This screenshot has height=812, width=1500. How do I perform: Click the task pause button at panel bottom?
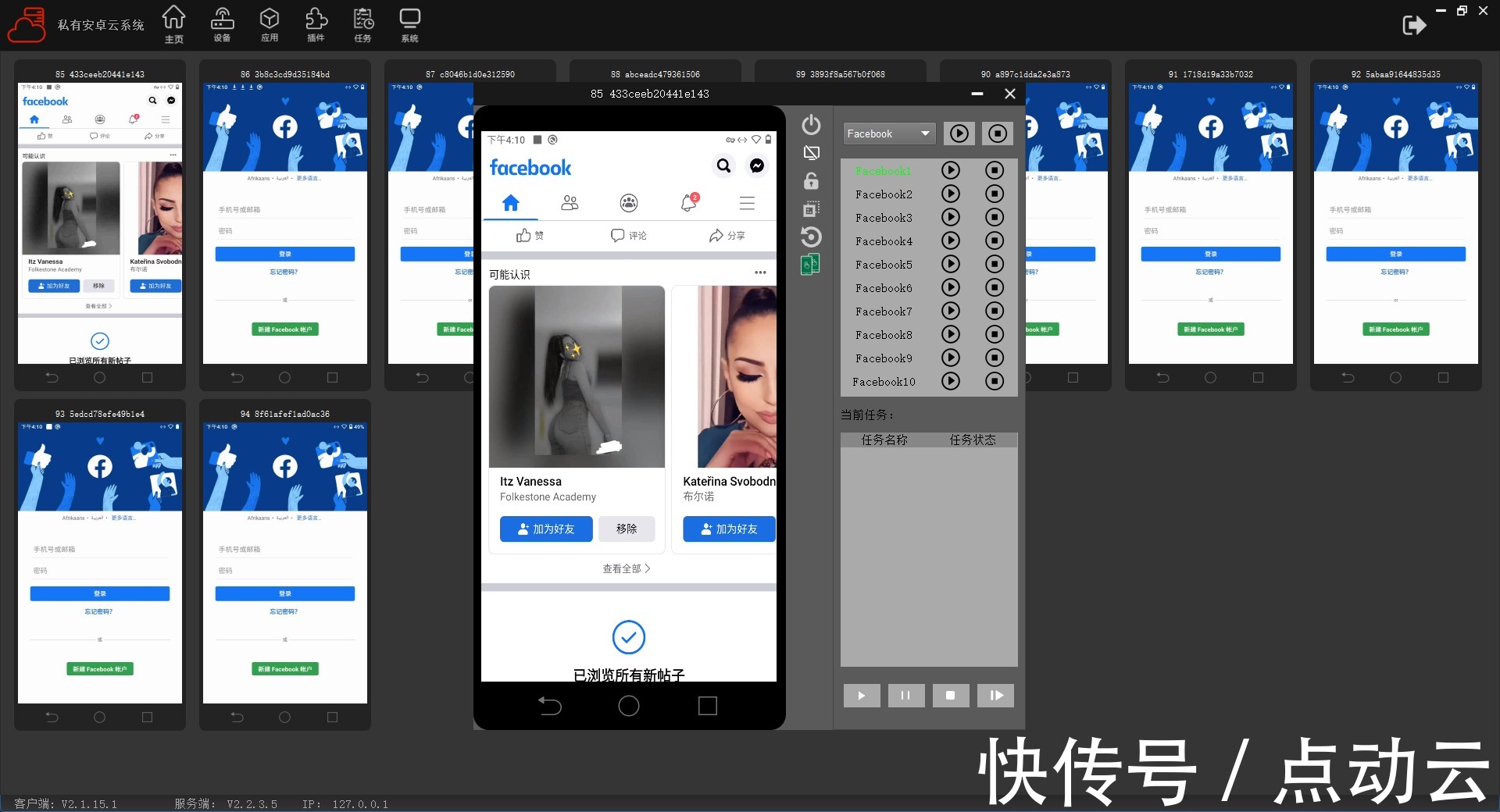906,696
